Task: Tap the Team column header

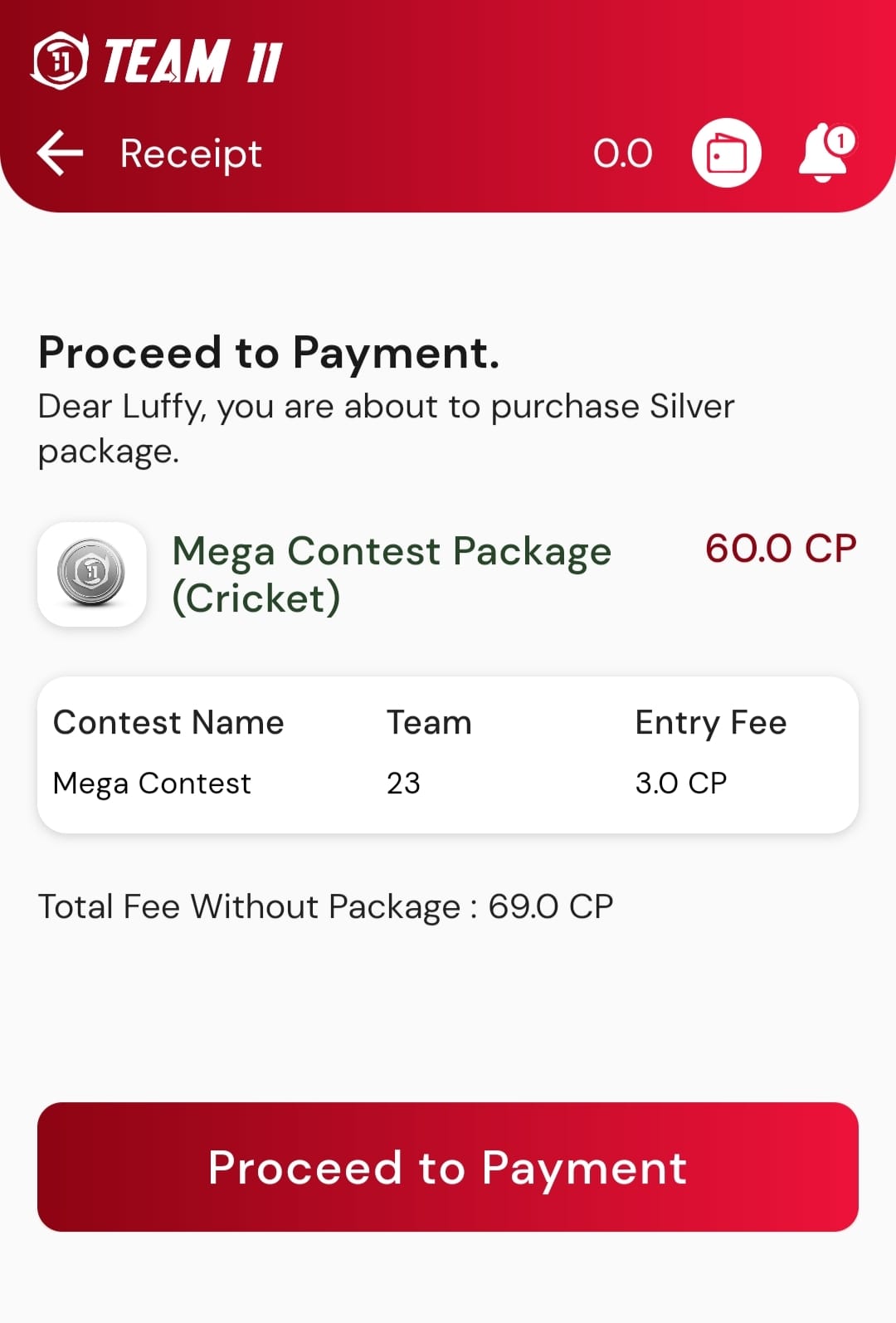Action: tap(429, 722)
